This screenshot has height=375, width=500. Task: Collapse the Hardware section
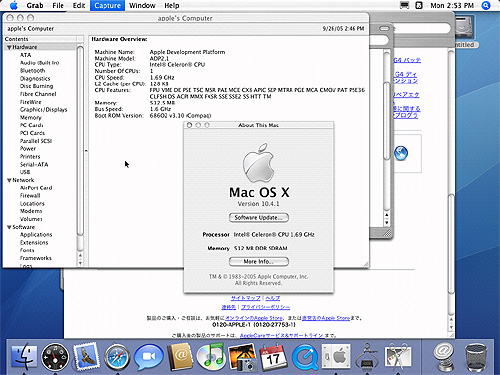tap(9, 47)
